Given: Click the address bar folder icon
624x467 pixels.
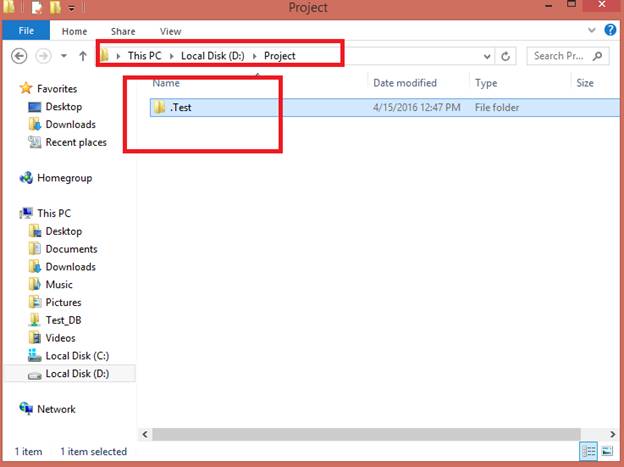Looking at the screenshot, I should pyautogui.click(x=105, y=55).
